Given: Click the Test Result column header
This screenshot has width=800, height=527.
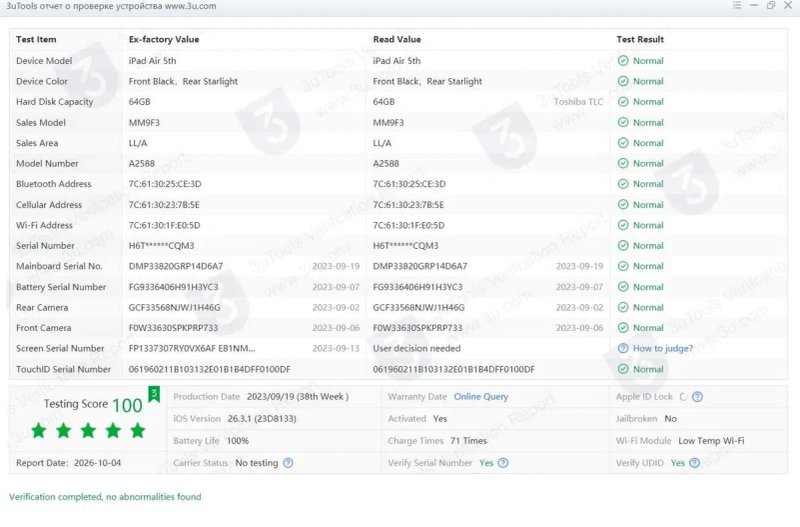Looking at the screenshot, I should tap(640, 39).
